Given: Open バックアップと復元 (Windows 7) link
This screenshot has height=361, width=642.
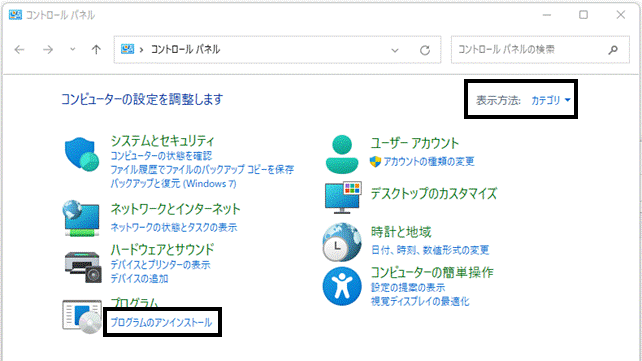Looking at the screenshot, I should [x=173, y=183].
